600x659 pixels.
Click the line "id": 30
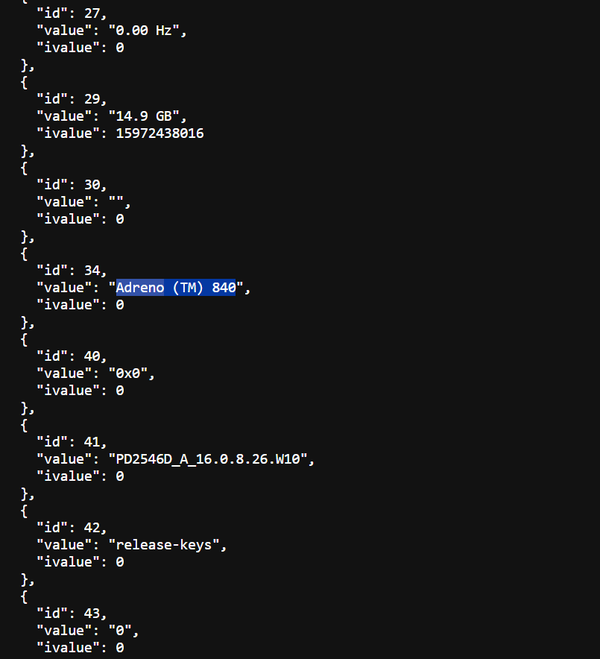click(x=70, y=184)
